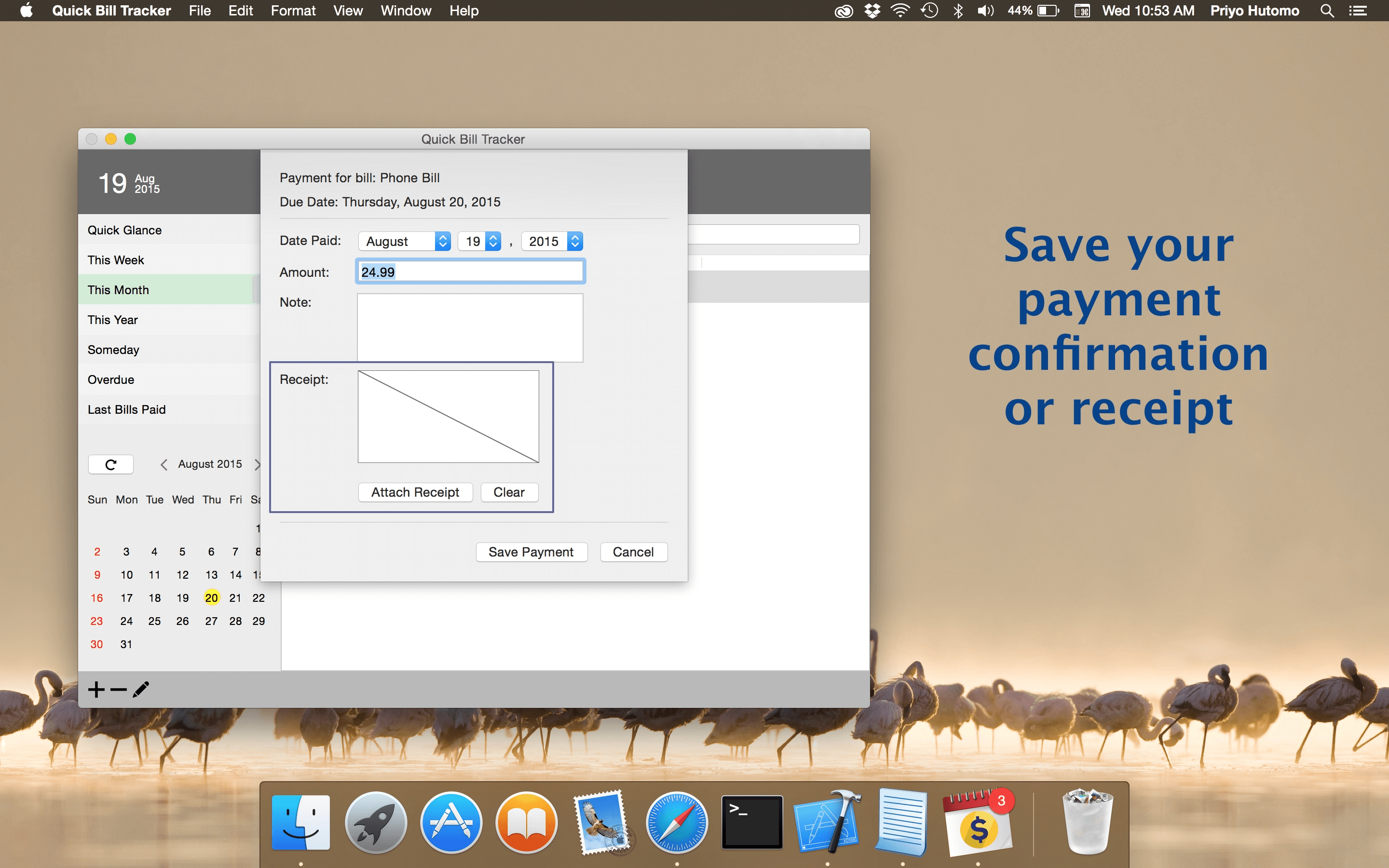Open the day dropdown showing 19
This screenshot has width=1389, height=868.
(x=480, y=241)
